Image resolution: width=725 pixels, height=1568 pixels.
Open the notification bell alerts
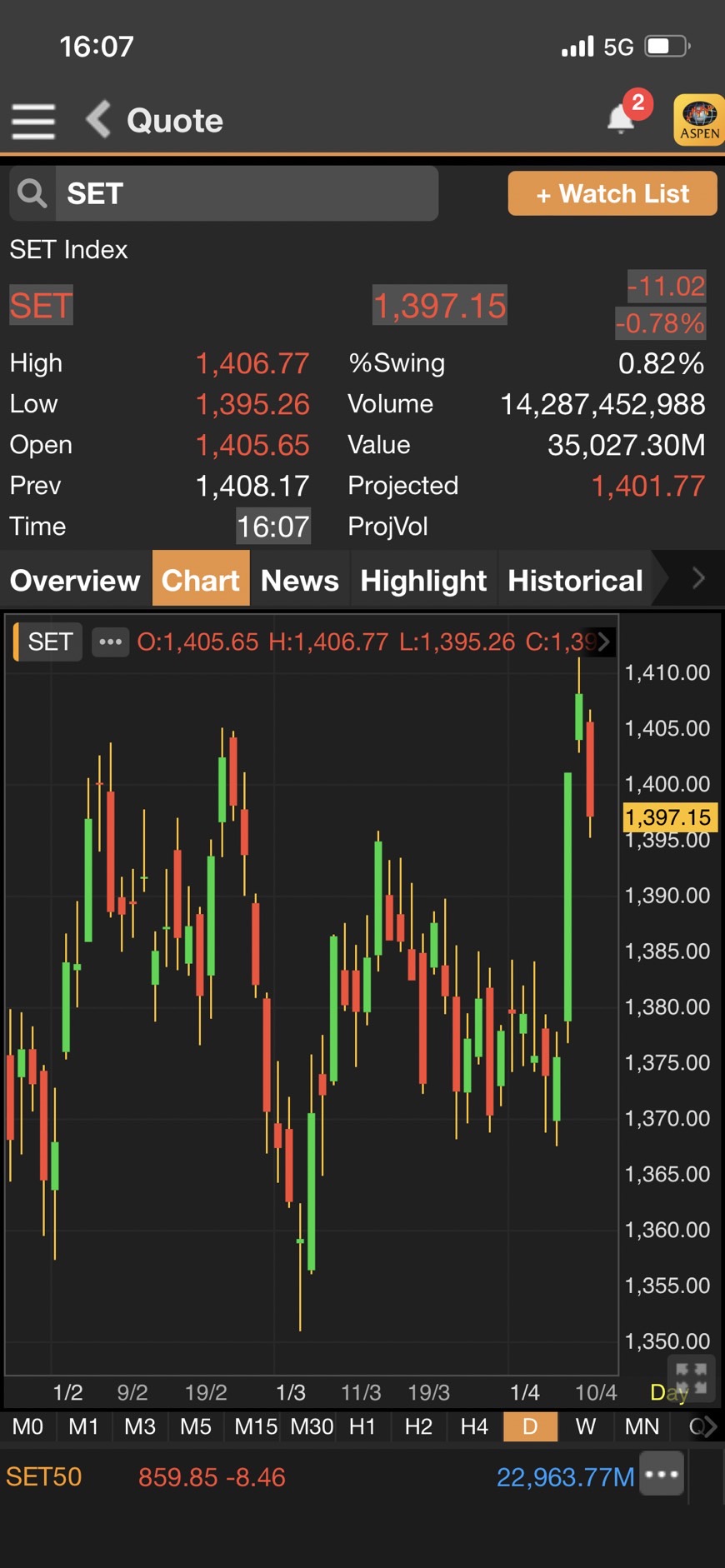point(622,118)
